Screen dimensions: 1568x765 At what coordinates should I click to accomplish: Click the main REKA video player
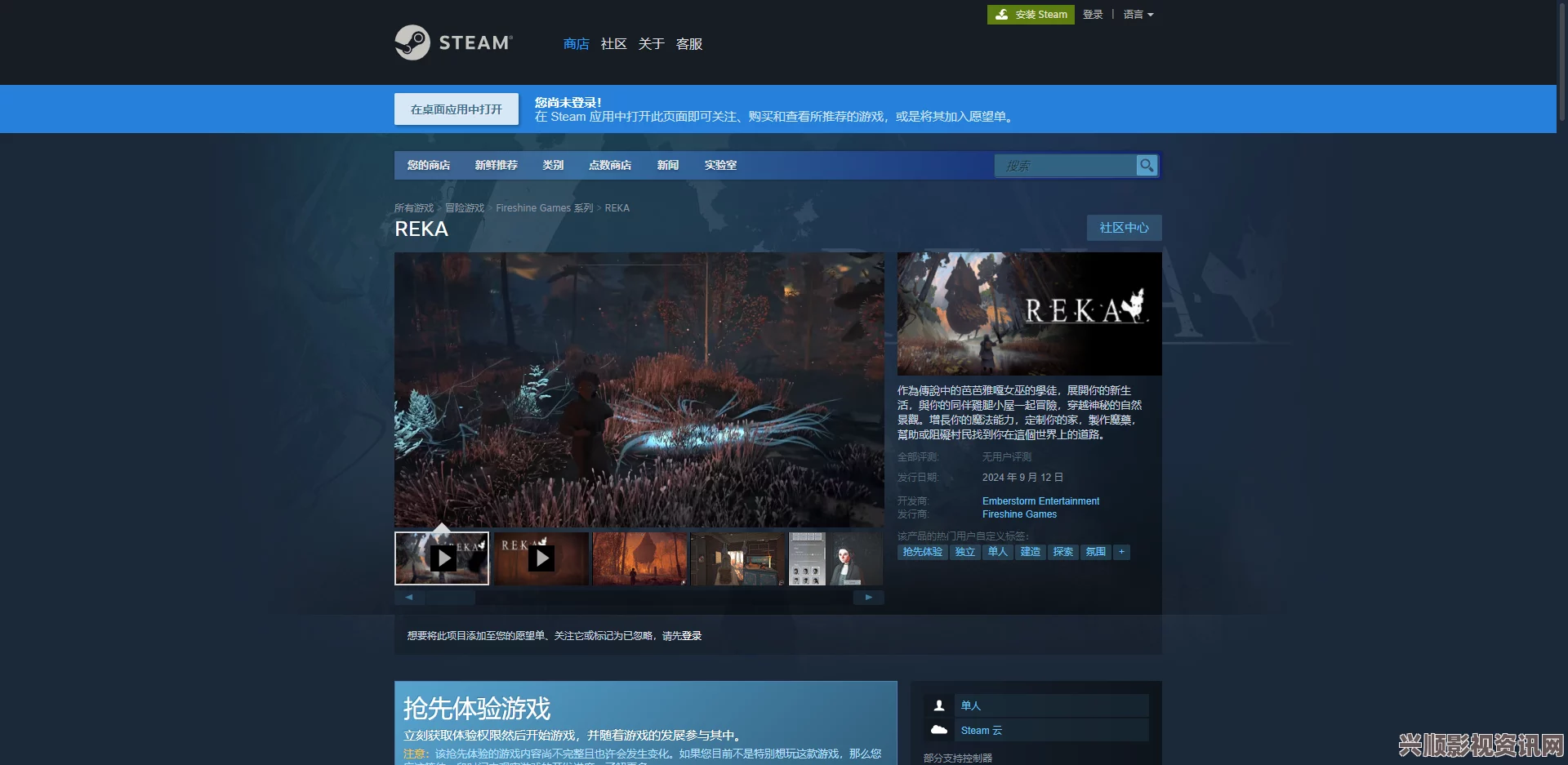click(639, 389)
